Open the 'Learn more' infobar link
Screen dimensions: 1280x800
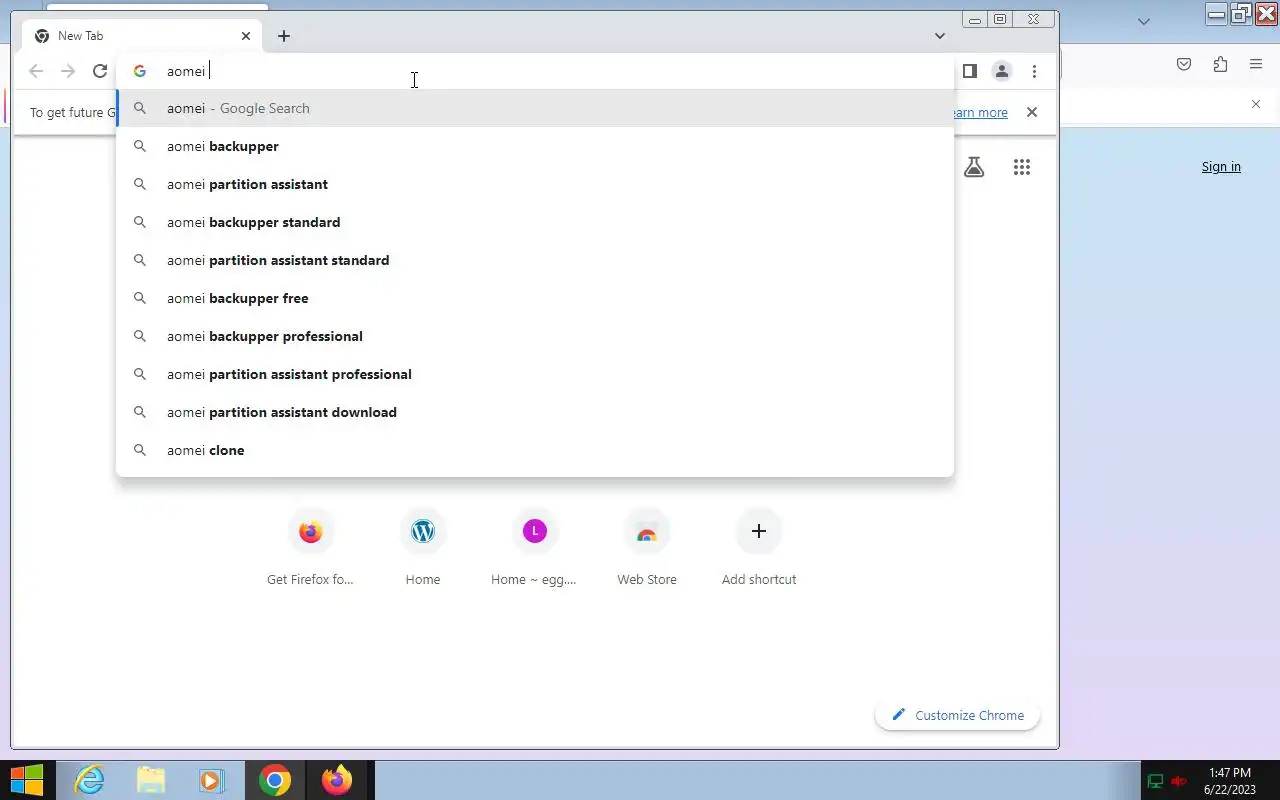click(980, 113)
